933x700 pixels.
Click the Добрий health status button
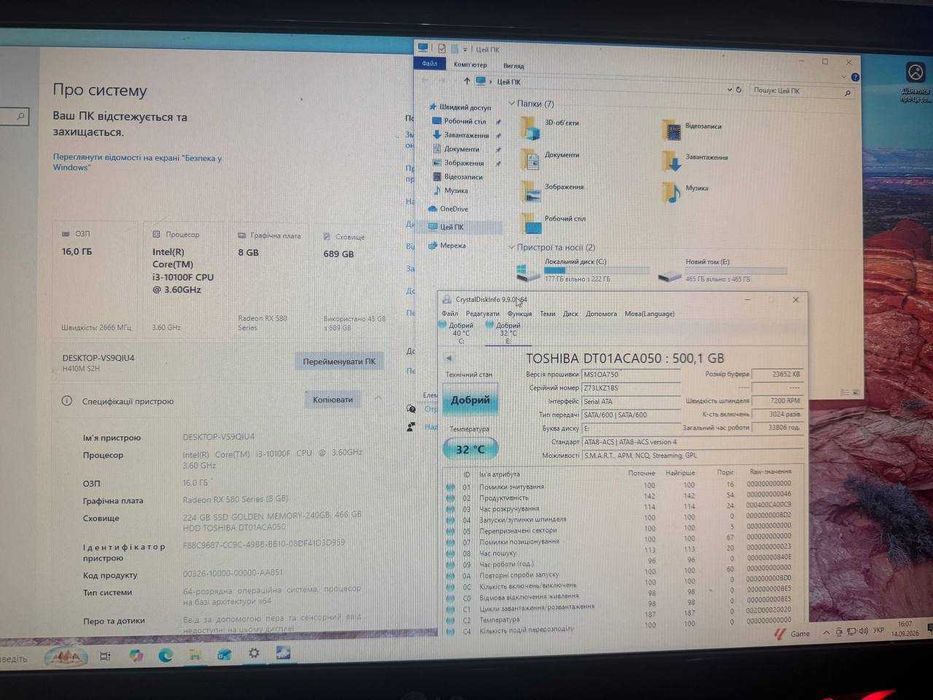coord(470,400)
